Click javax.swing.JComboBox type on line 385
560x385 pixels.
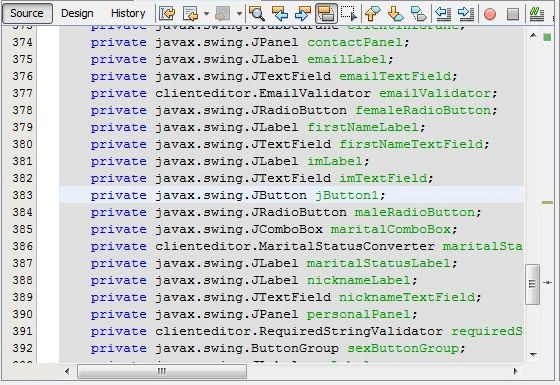(239, 229)
